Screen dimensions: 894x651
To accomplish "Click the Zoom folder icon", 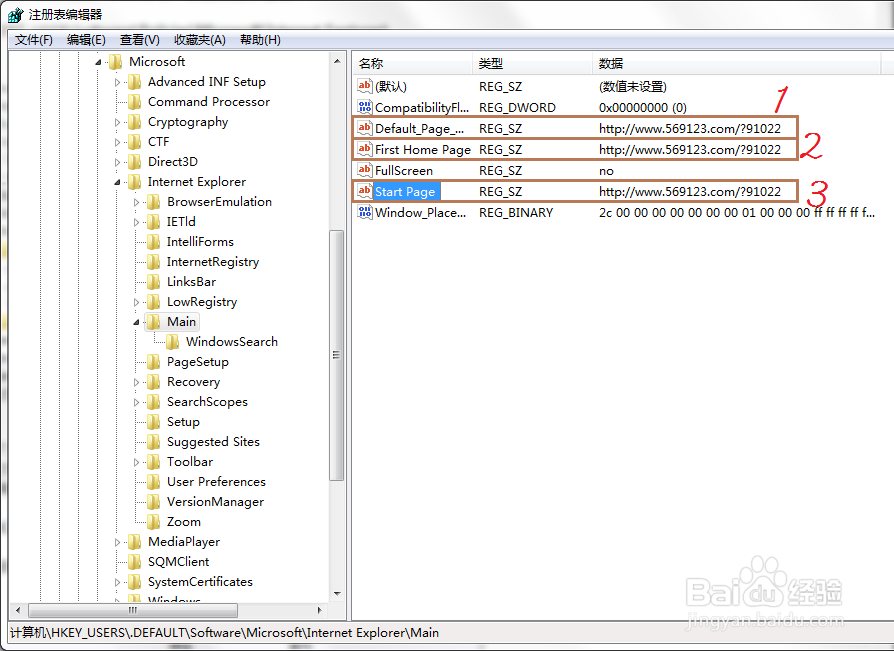I will pos(153,522).
